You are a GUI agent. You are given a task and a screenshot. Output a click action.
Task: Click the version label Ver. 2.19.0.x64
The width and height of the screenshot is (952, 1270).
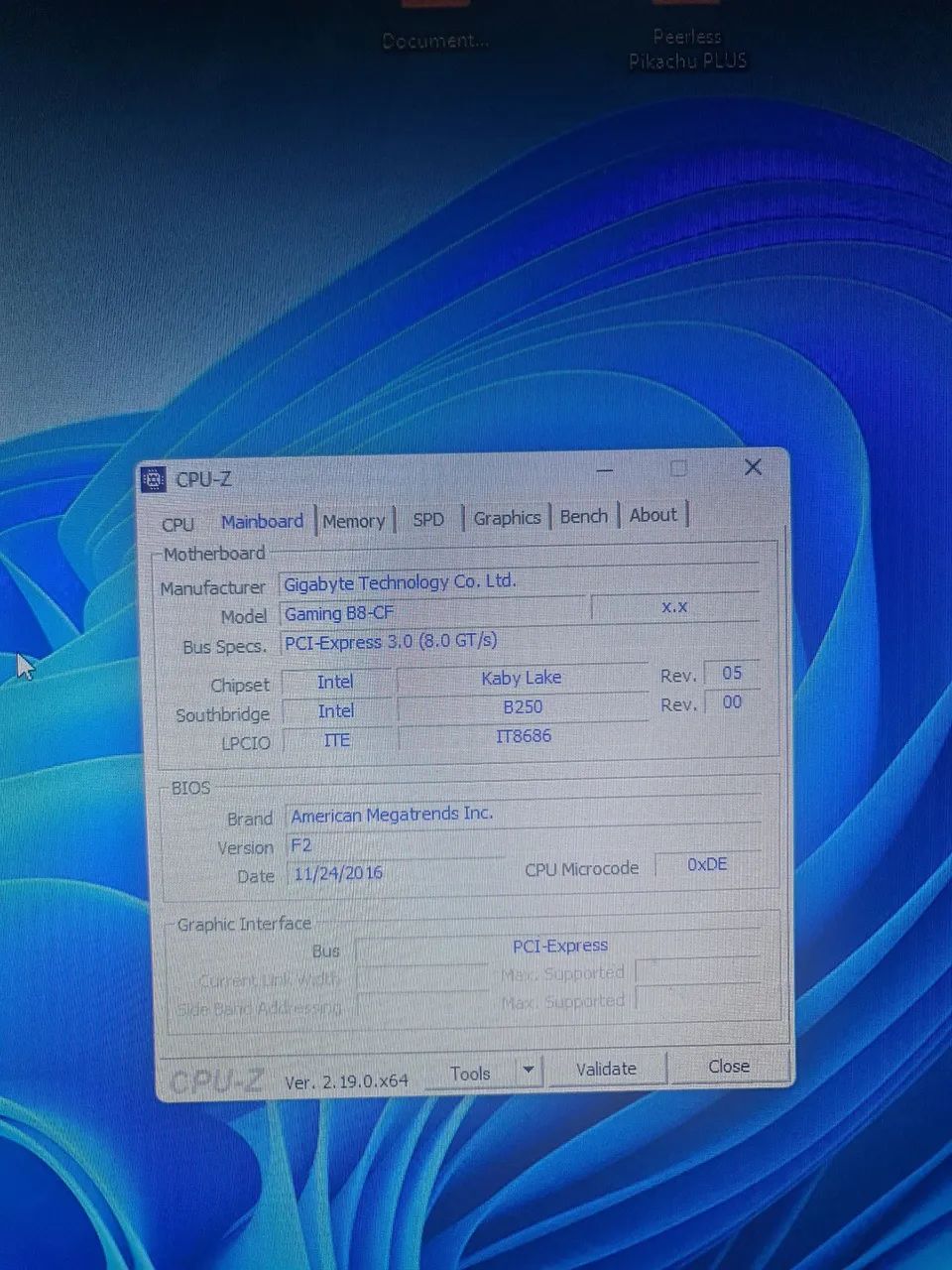coord(346,1081)
